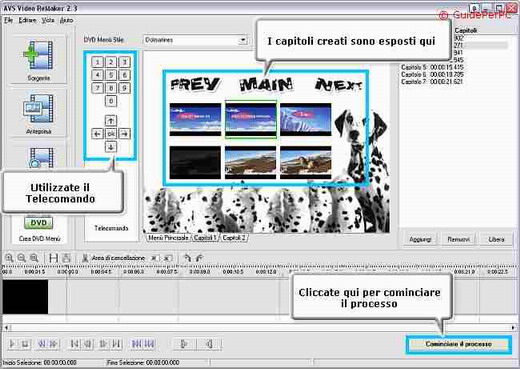
Task: Click Cominciare il processo button
Action: pos(458,344)
